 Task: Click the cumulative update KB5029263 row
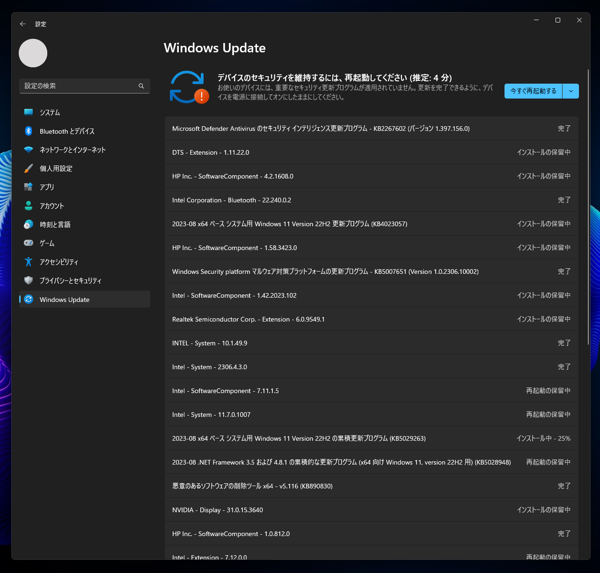click(371, 438)
